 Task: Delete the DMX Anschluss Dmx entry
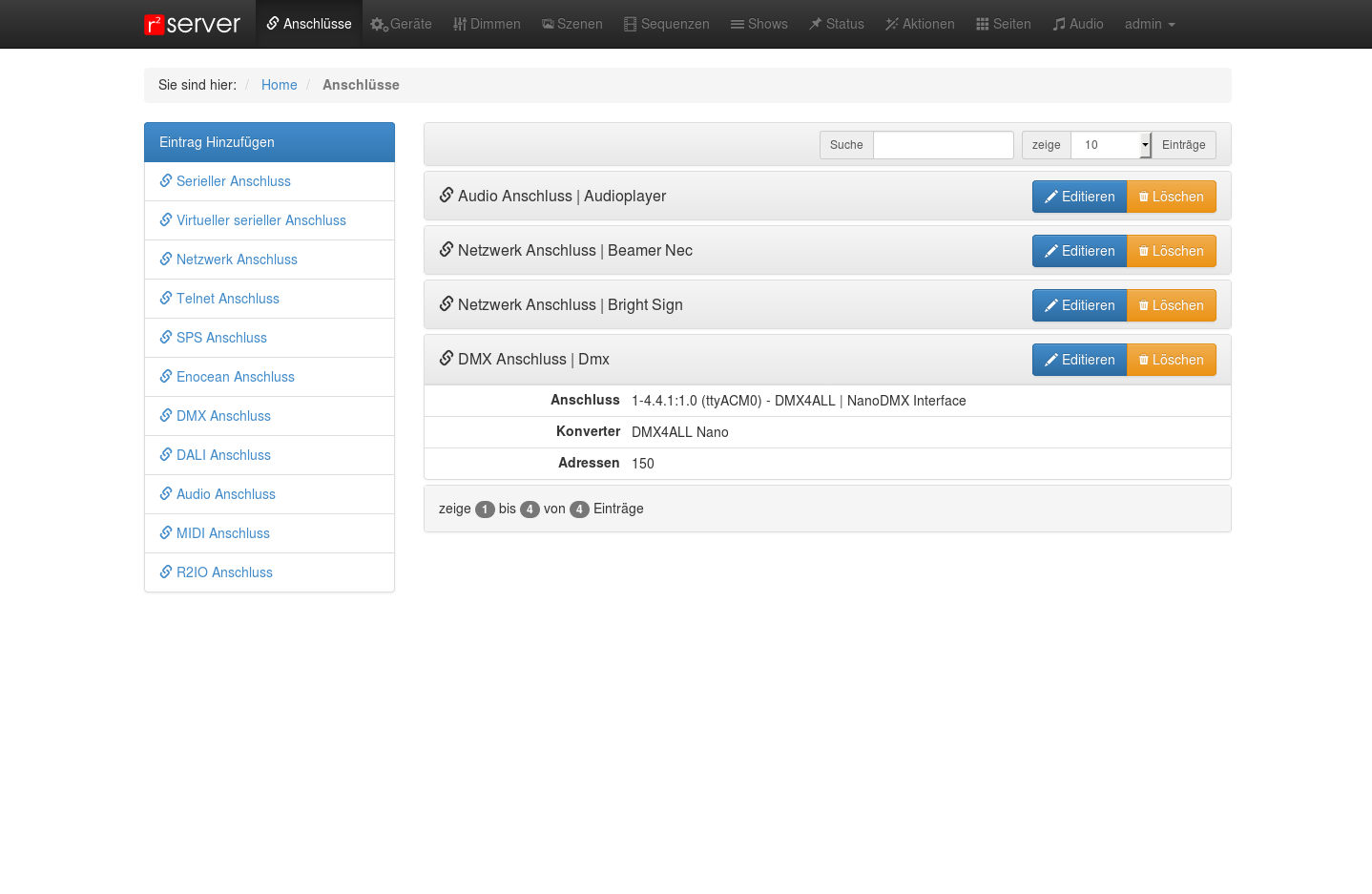pyautogui.click(x=1171, y=360)
